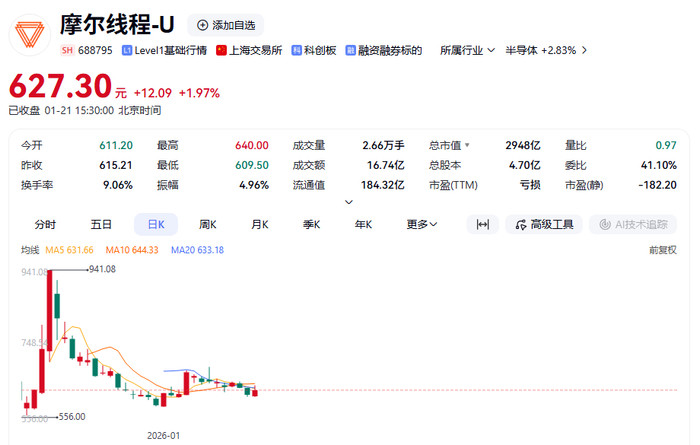
Task: Select the 周K chart tab
Action: point(208,225)
